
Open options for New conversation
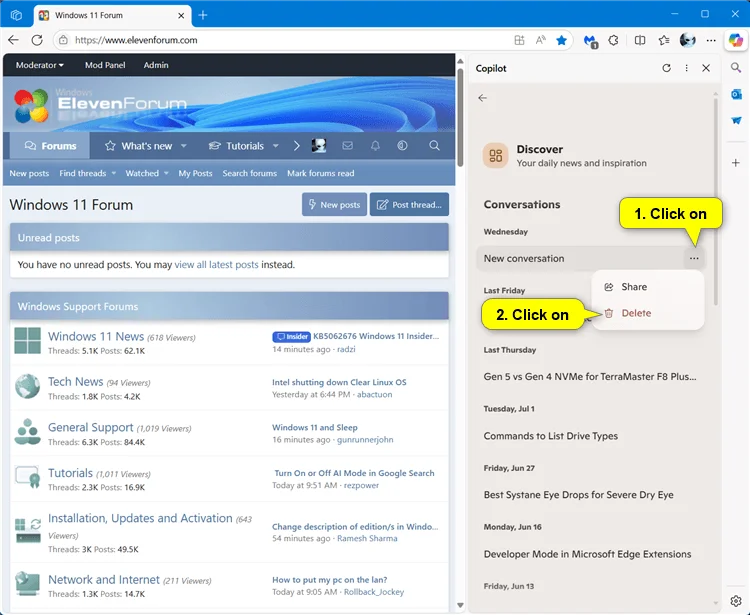click(694, 258)
